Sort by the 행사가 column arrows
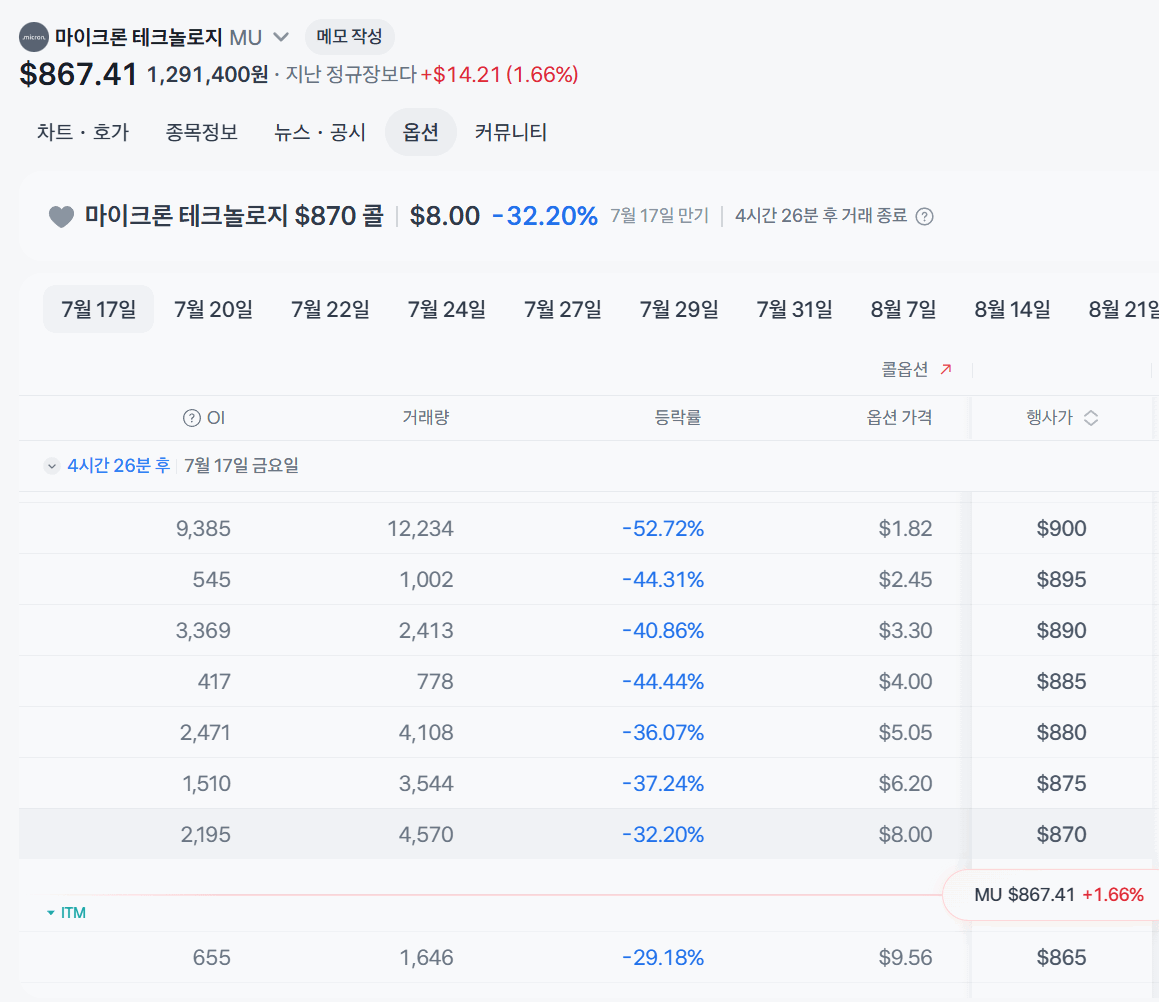 [x=1091, y=418]
